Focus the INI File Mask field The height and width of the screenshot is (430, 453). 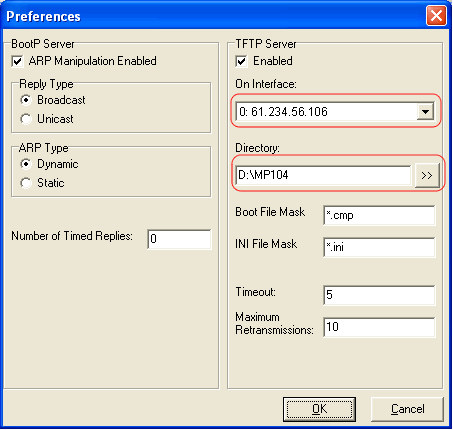(379, 247)
